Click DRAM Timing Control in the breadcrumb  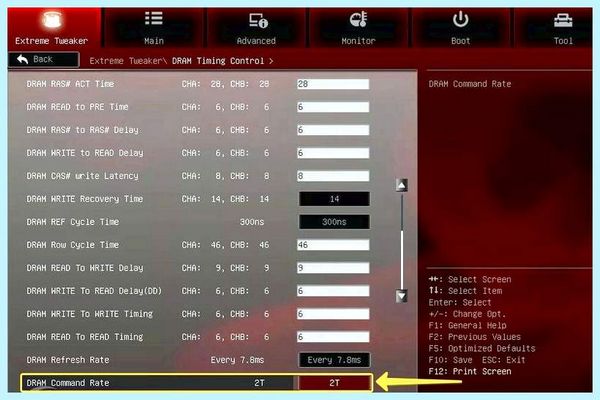(218, 61)
